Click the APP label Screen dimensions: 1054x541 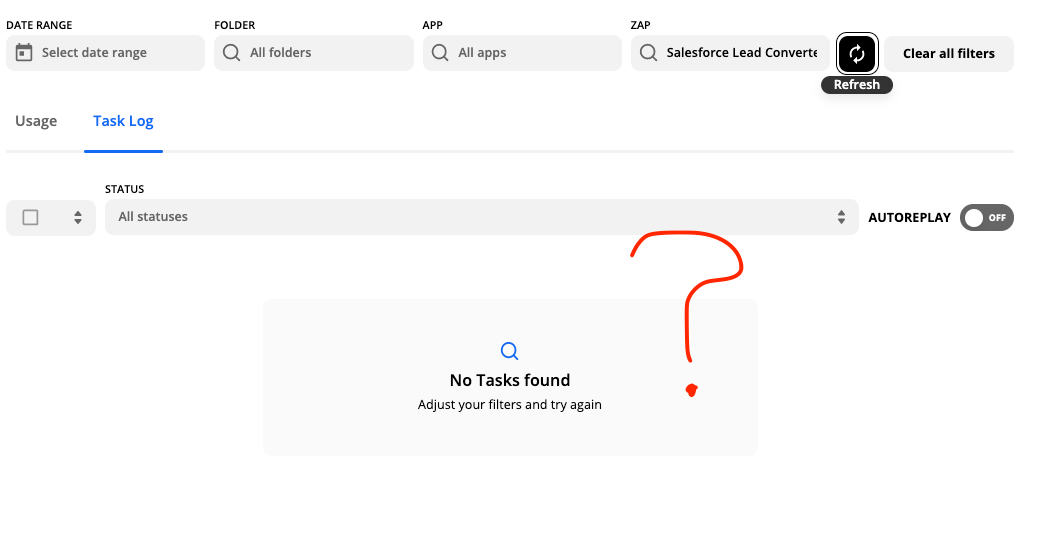click(432, 25)
